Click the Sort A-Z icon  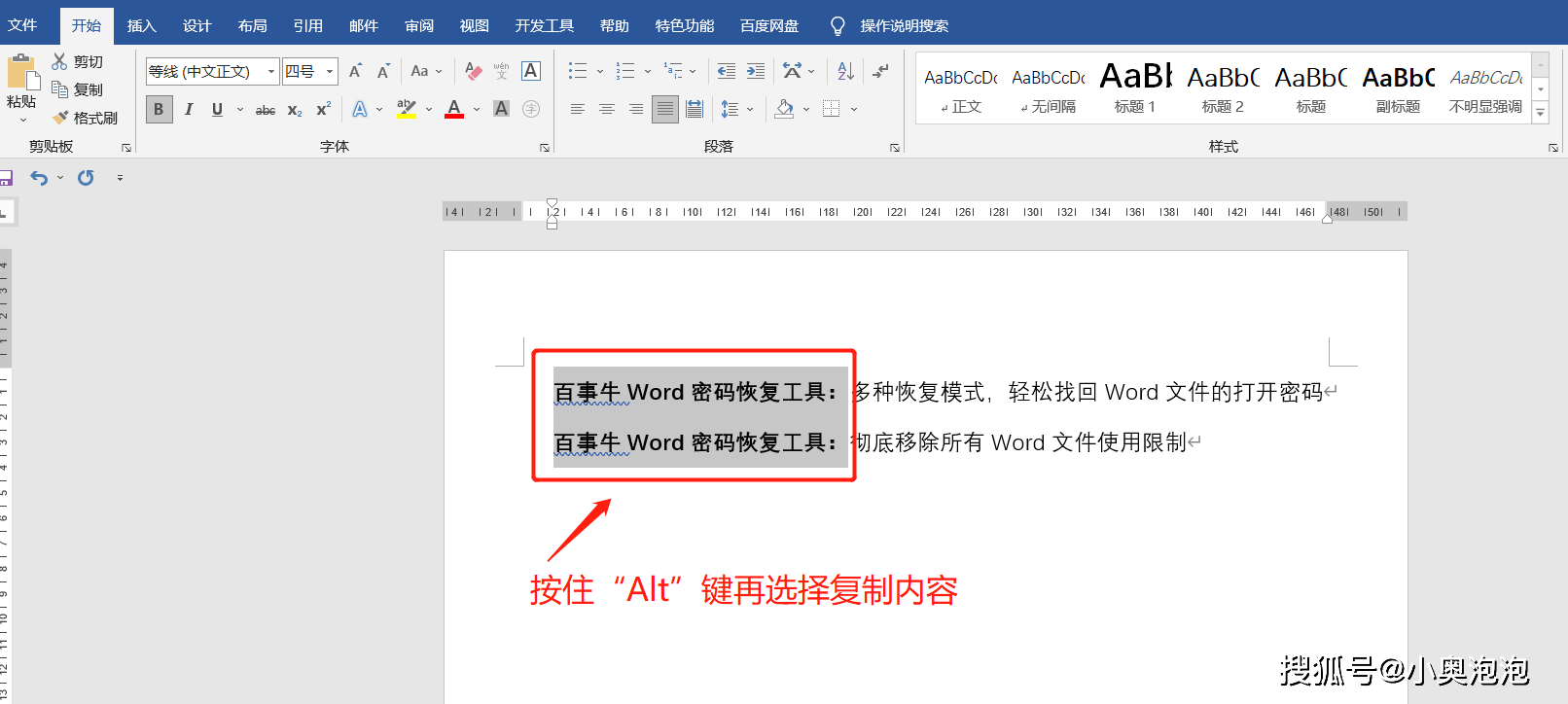tap(845, 71)
